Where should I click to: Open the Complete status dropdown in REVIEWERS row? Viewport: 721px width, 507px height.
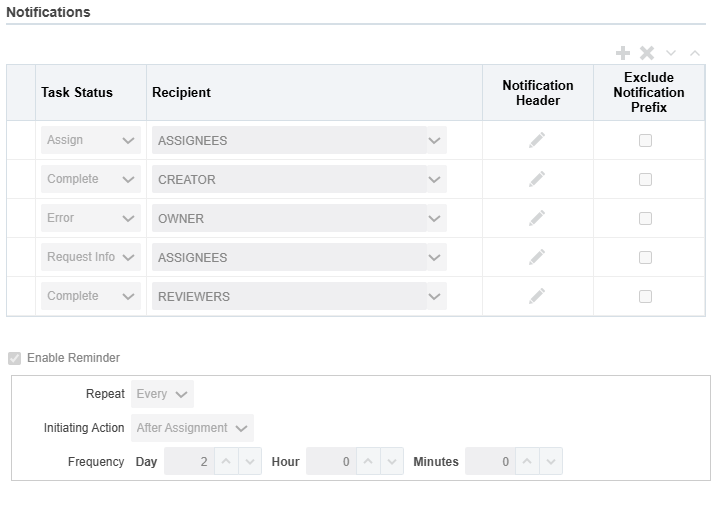point(91,296)
